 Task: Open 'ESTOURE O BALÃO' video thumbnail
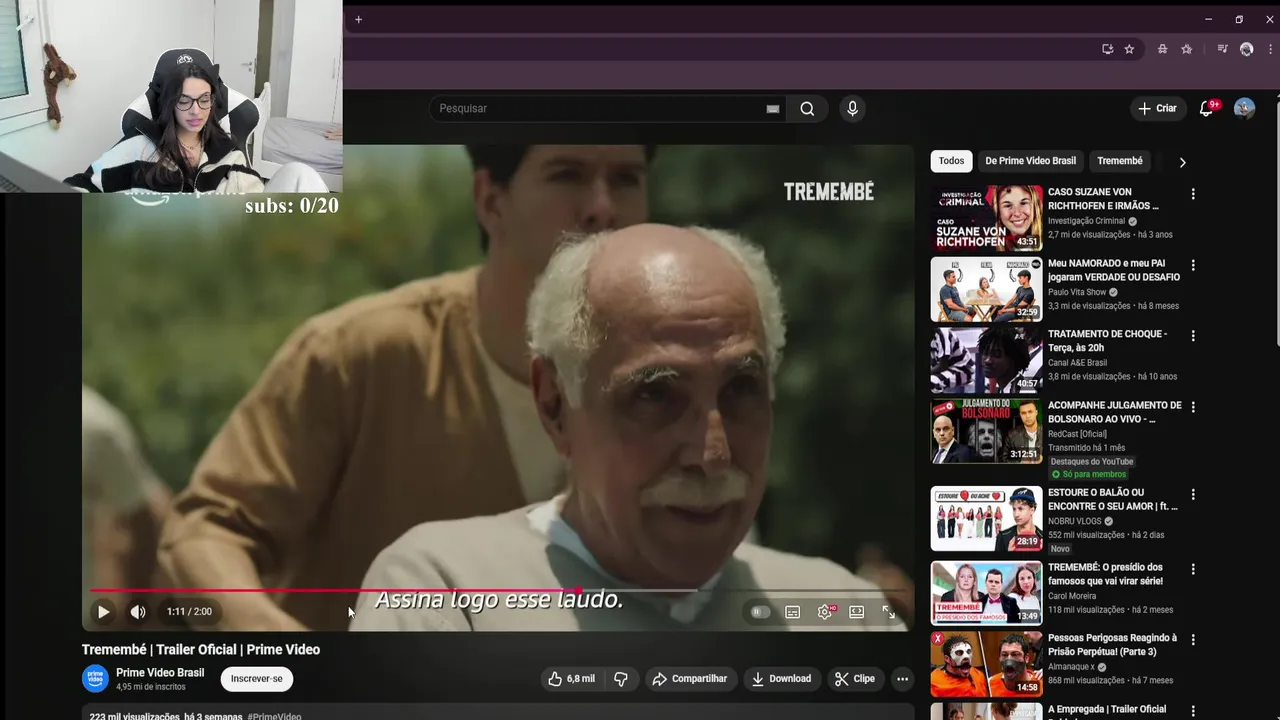click(986, 518)
